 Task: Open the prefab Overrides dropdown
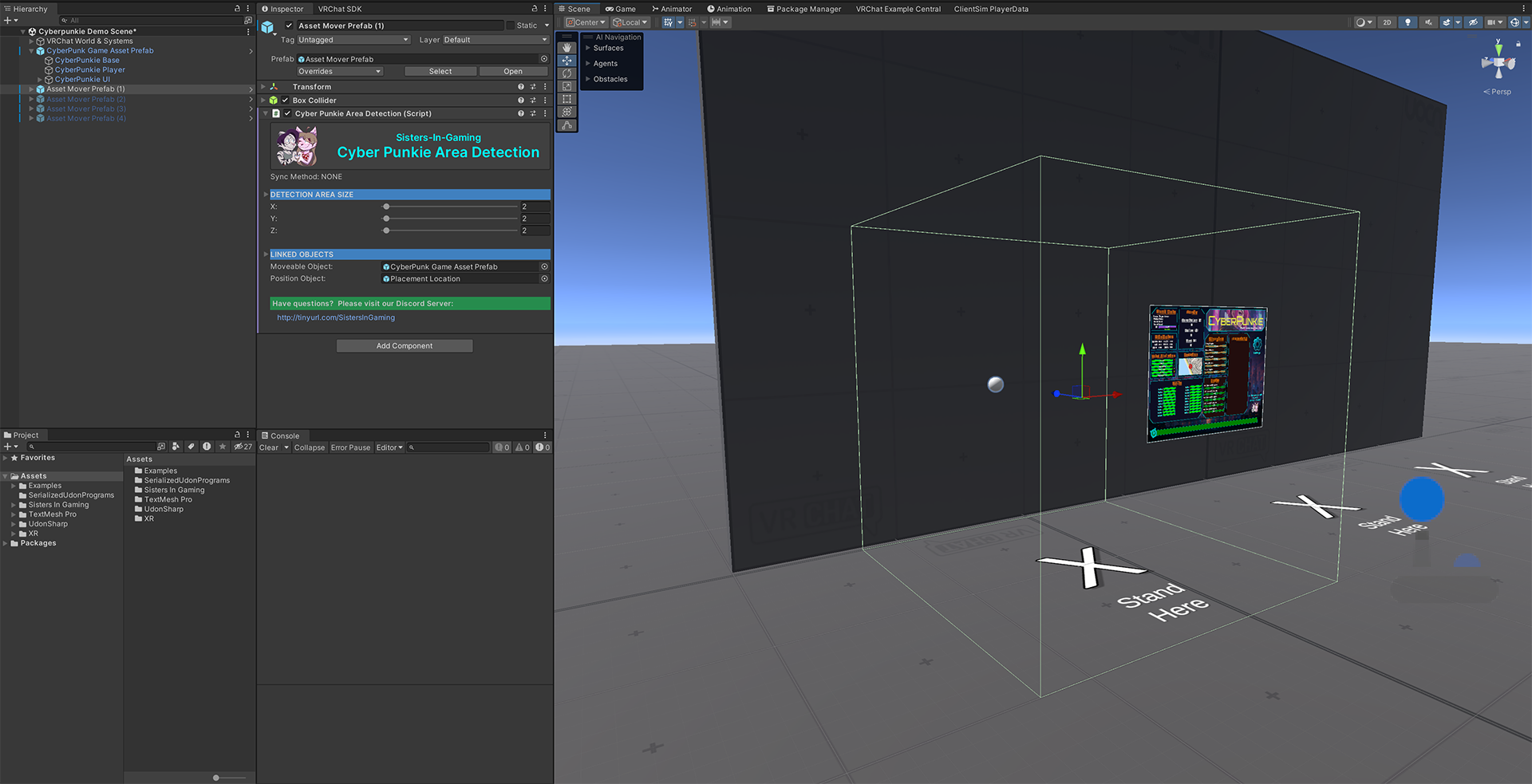point(340,72)
